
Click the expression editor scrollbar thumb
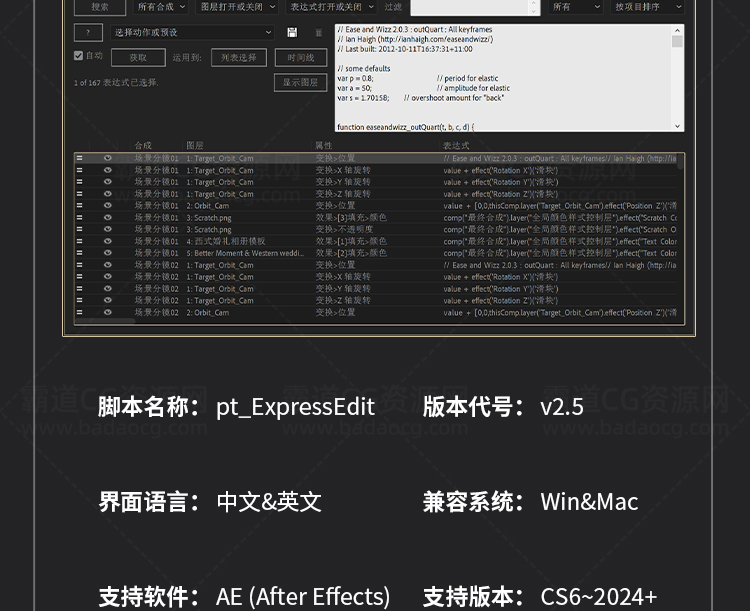point(677,42)
